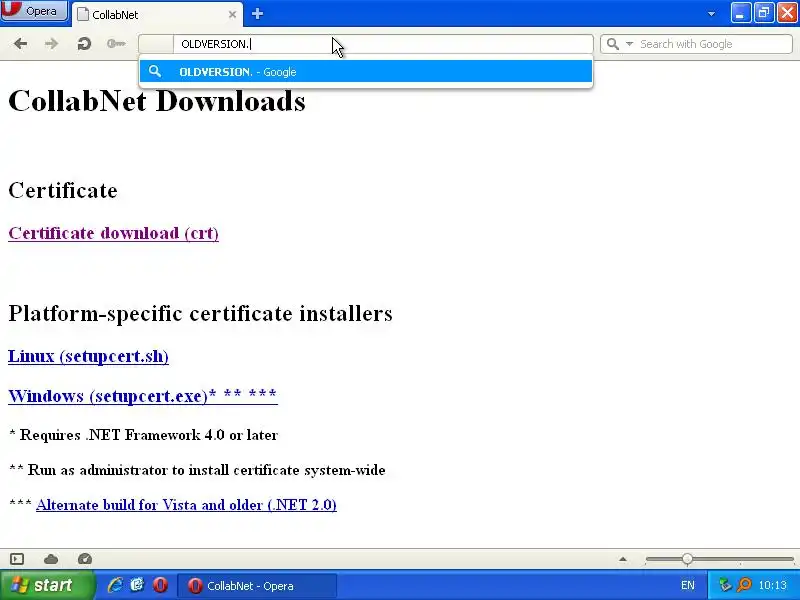This screenshot has width=800, height=600.
Task: Expand the search engine dropdown arrow
Action: (630, 44)
